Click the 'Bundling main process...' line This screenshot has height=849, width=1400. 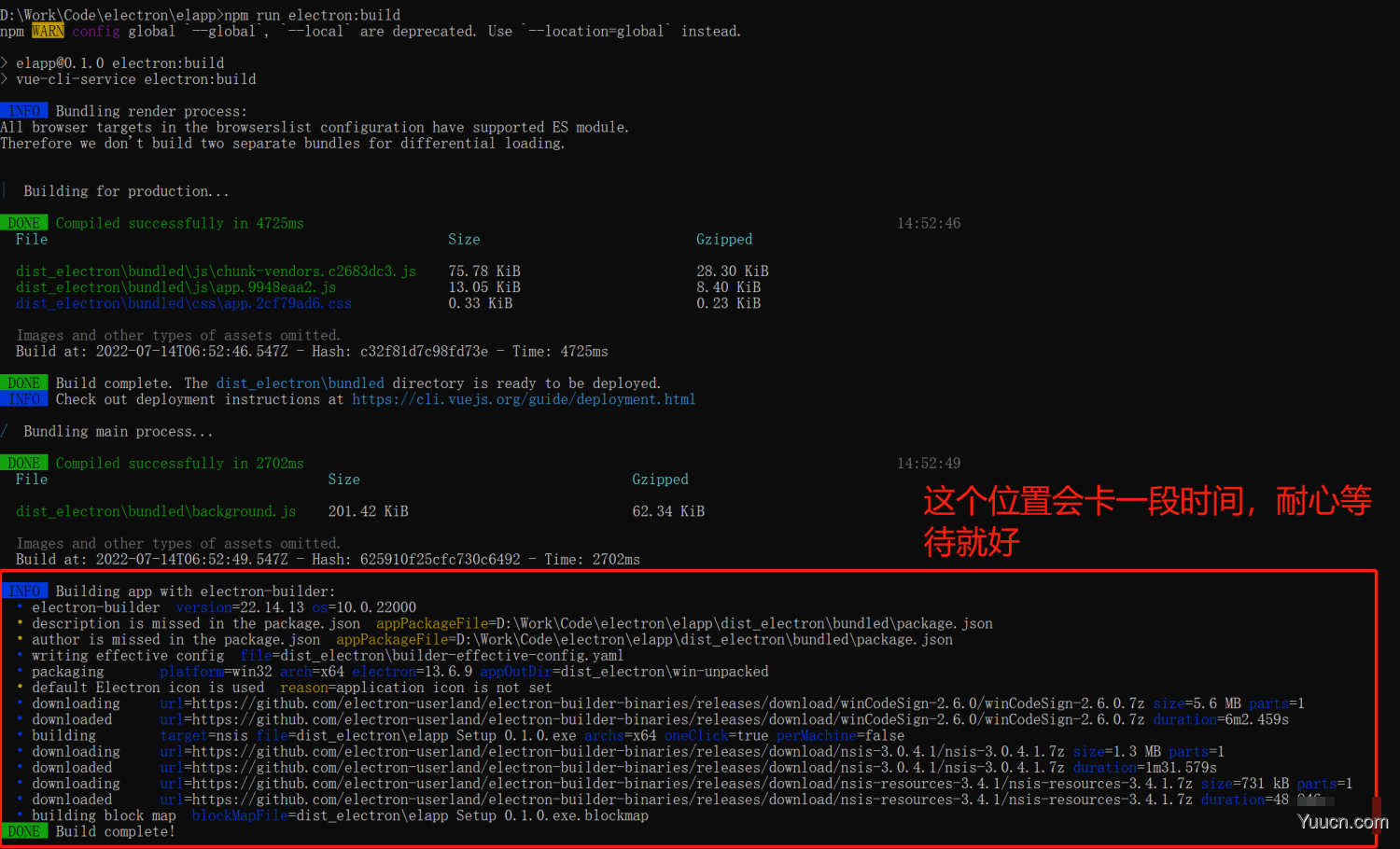tap(119, 431)
